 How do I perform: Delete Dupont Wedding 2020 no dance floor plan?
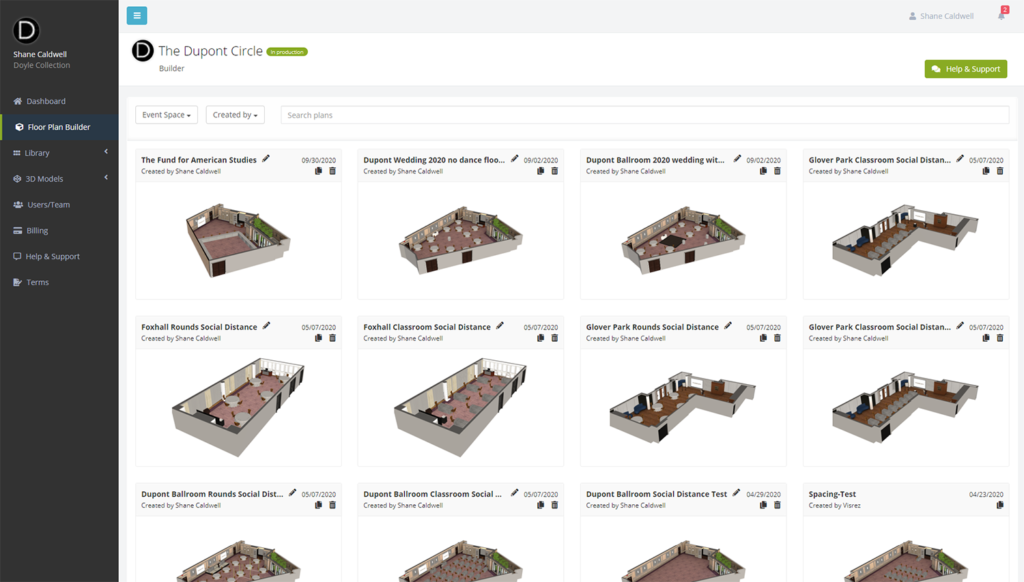(554, 171)
